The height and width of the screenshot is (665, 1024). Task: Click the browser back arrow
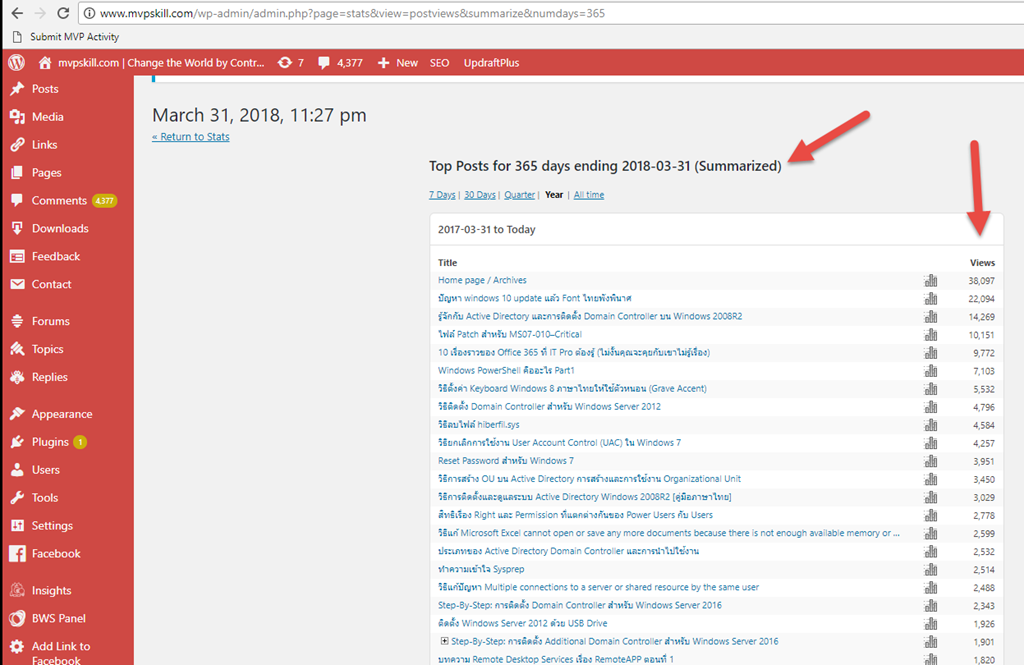(x=17, y=13)
